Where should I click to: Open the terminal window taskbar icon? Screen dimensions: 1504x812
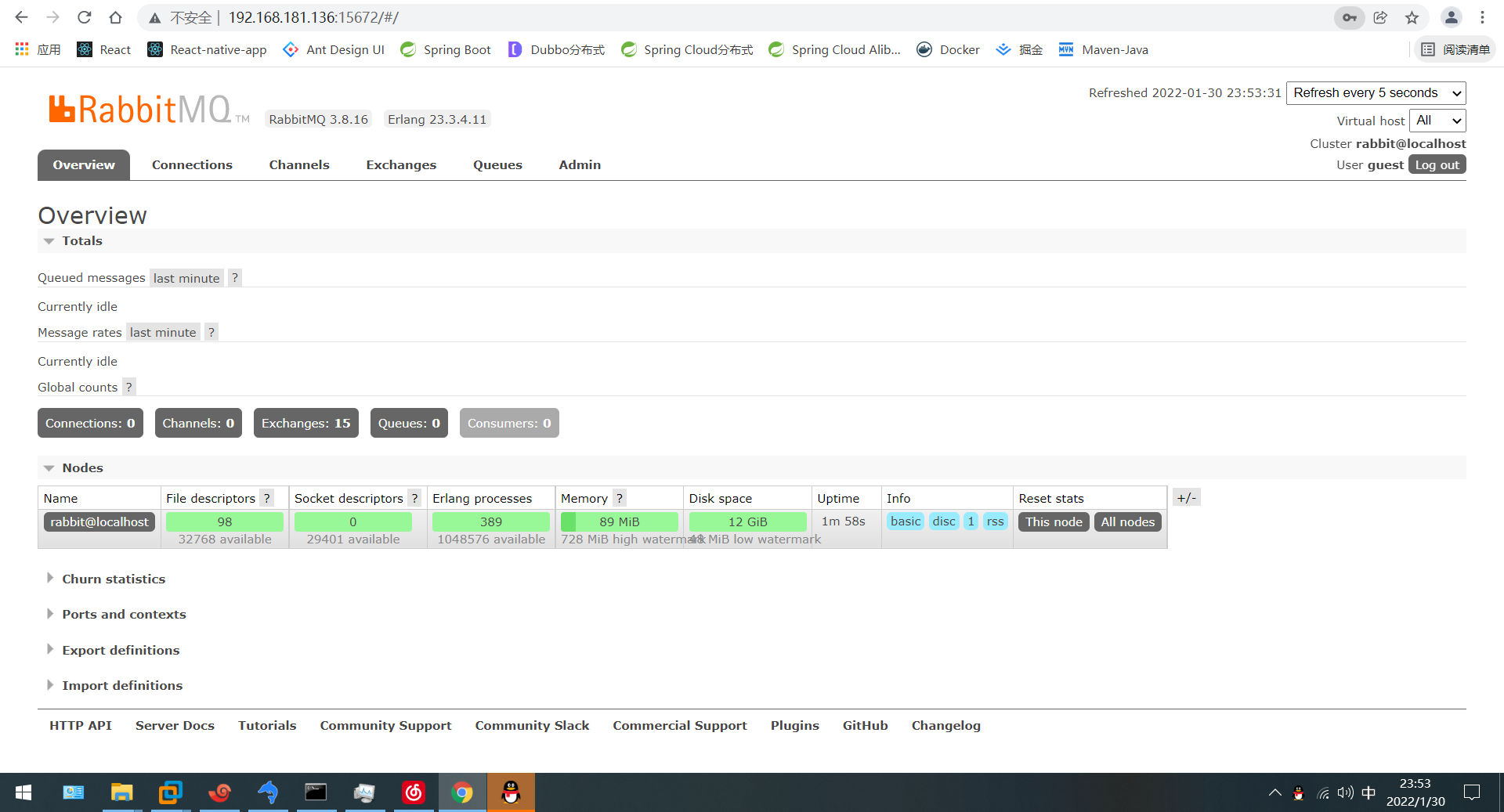[316, 792]
